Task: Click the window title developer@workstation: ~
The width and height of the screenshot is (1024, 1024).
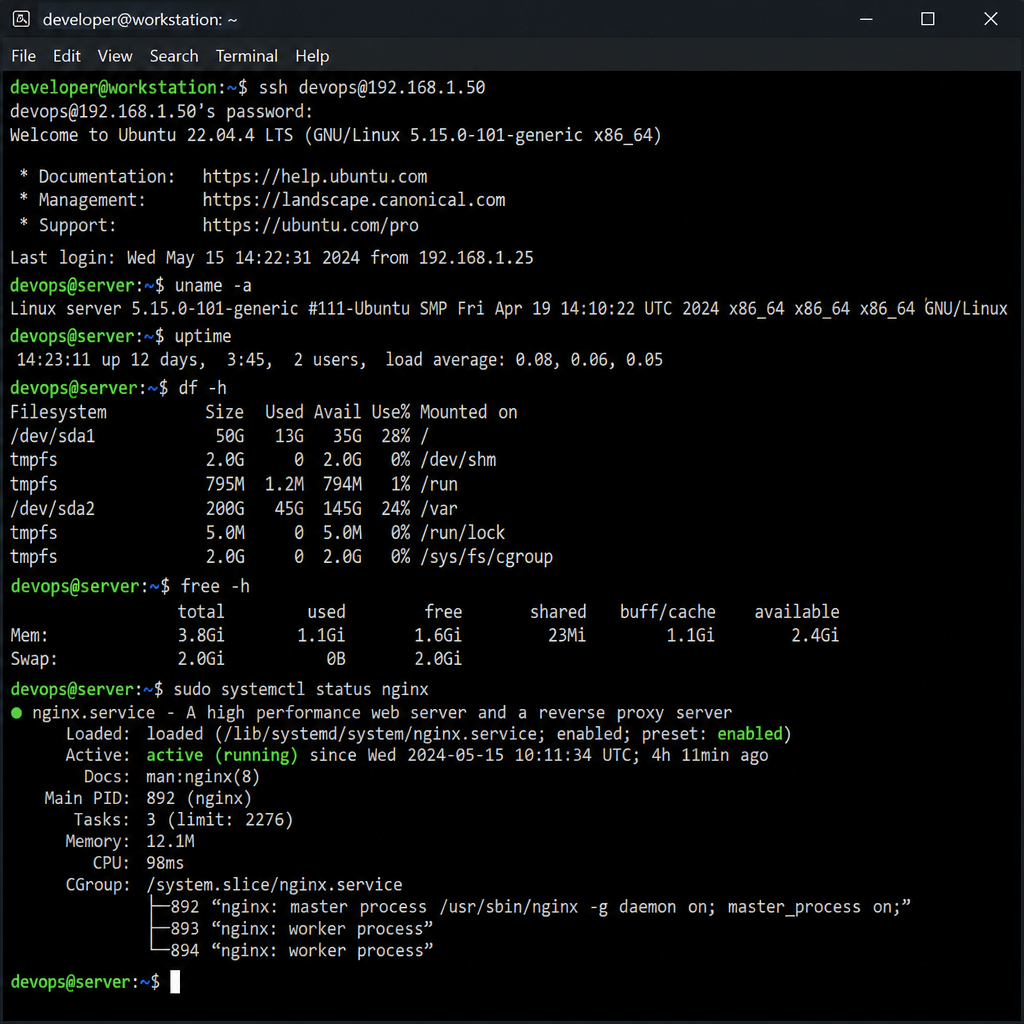Action: (x=140, y=20)
